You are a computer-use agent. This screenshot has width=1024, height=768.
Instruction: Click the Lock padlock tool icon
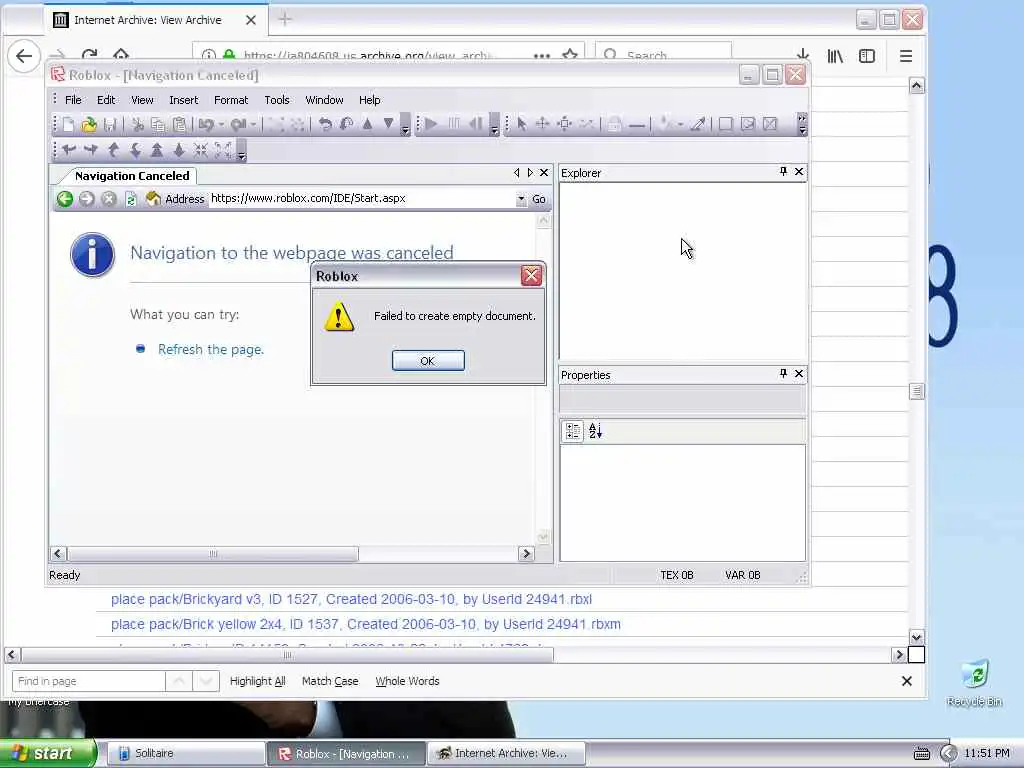click(614, 123)
